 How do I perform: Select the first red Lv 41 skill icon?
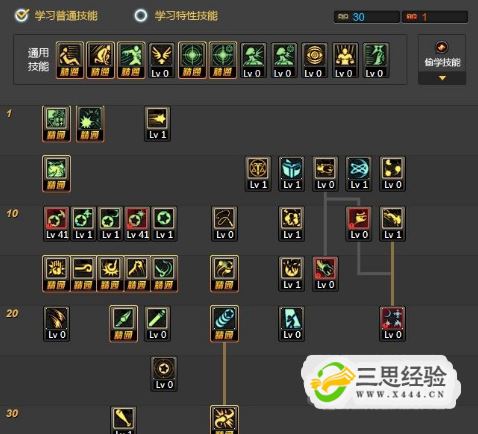(56, 224)
